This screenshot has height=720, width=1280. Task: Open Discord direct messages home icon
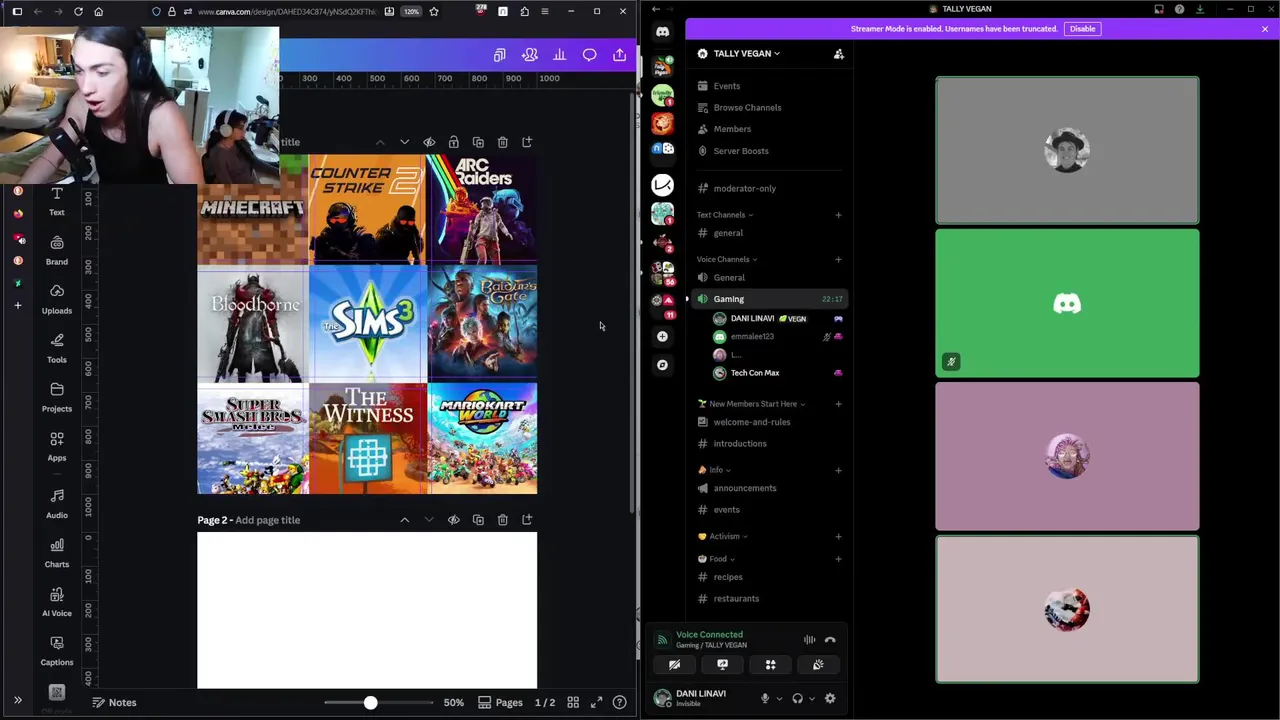[662, 32]
